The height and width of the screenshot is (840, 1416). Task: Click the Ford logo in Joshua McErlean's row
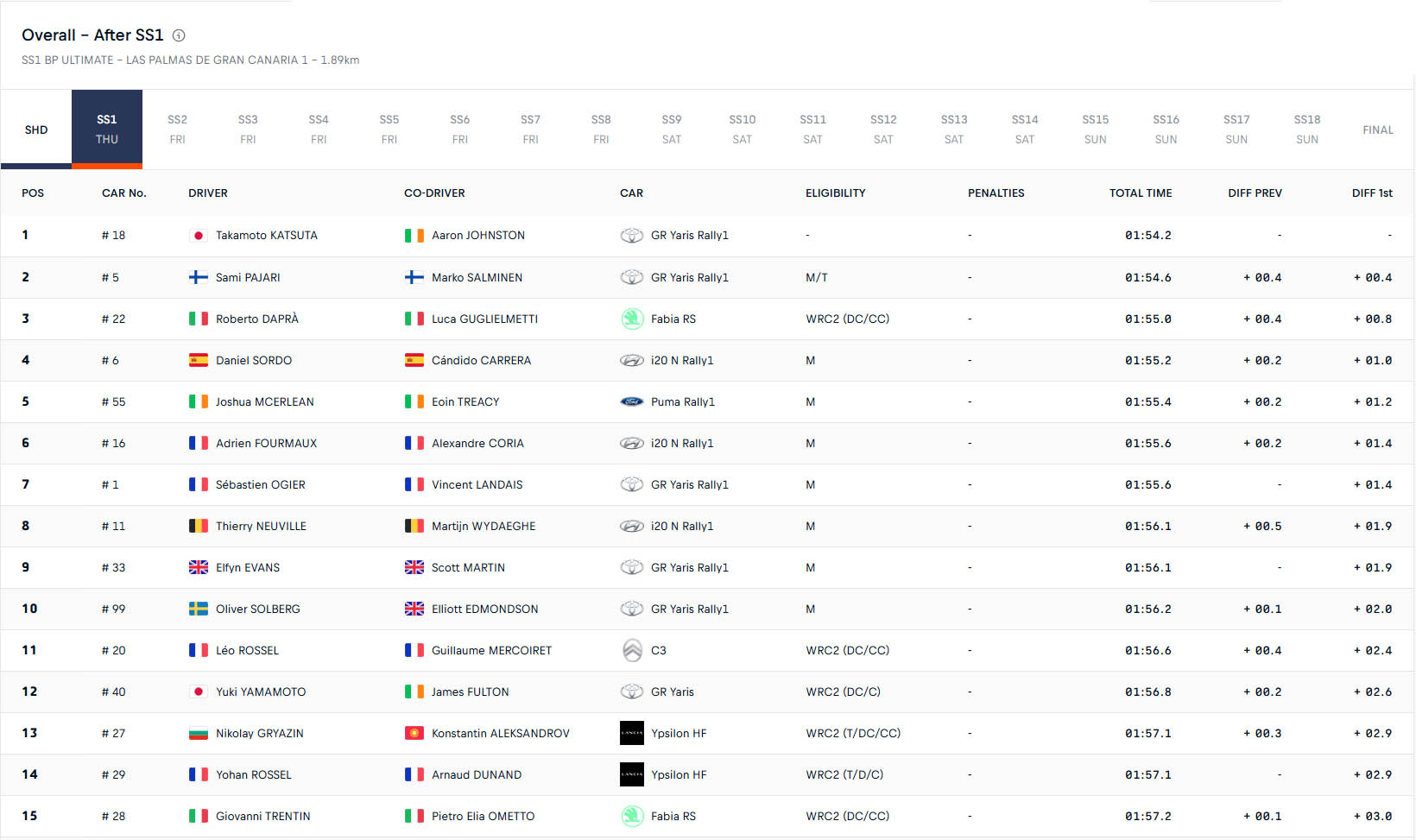(632, 401)
